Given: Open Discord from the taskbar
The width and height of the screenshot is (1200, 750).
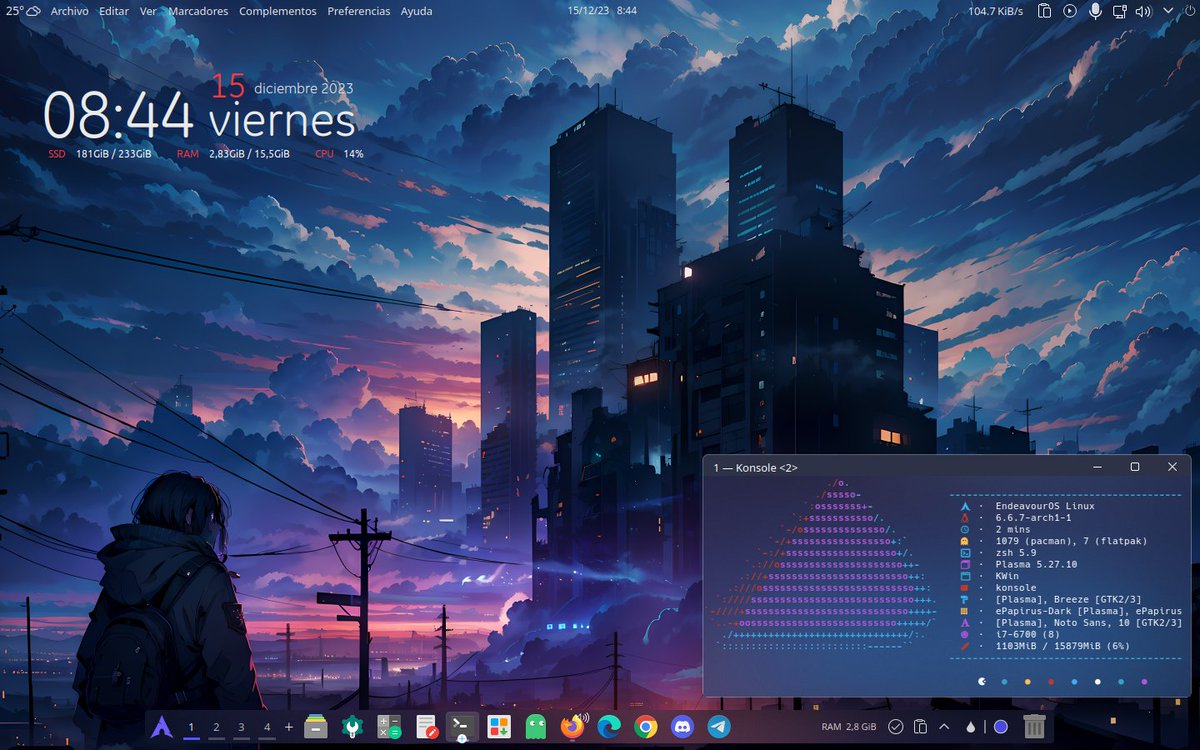Looking at the screenshot, I should (683, 727).
